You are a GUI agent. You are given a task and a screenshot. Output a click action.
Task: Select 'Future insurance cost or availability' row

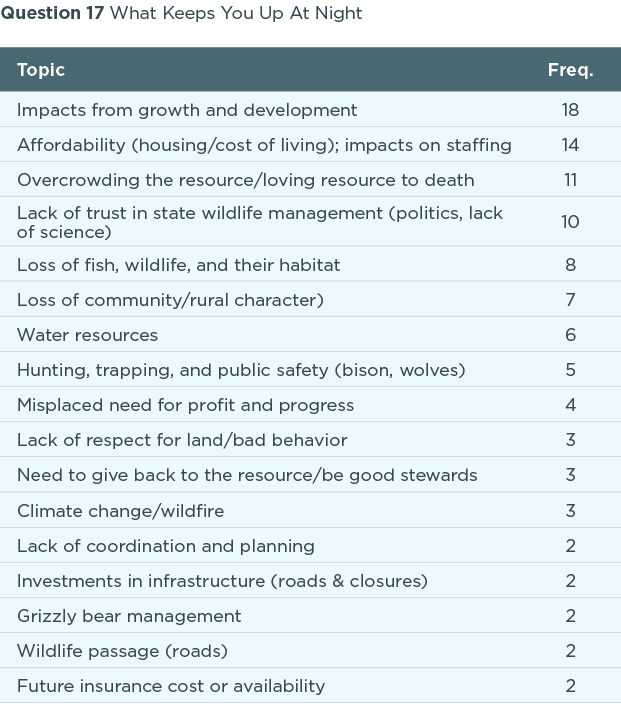click(x=171, y=686)
